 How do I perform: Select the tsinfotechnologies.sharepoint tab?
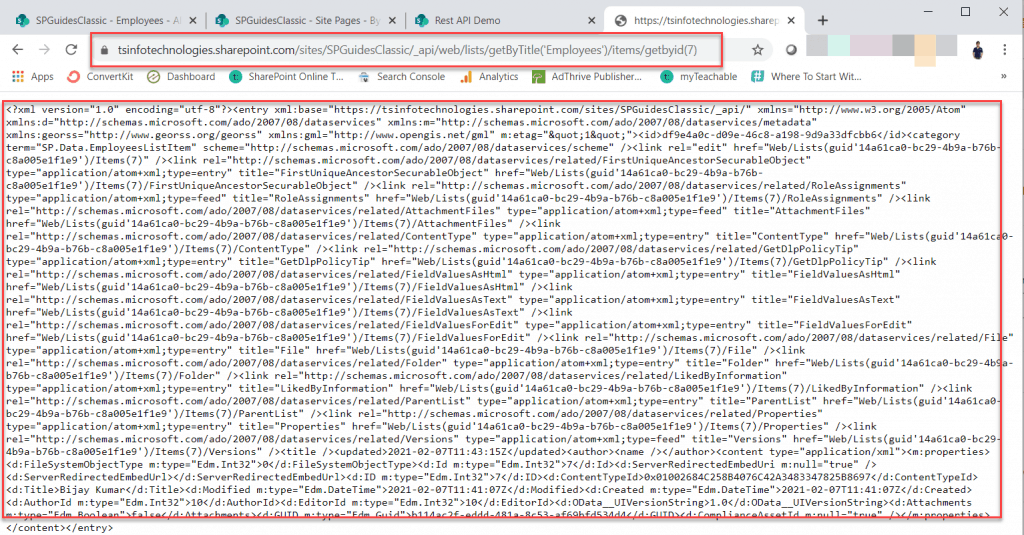(702, 20)
